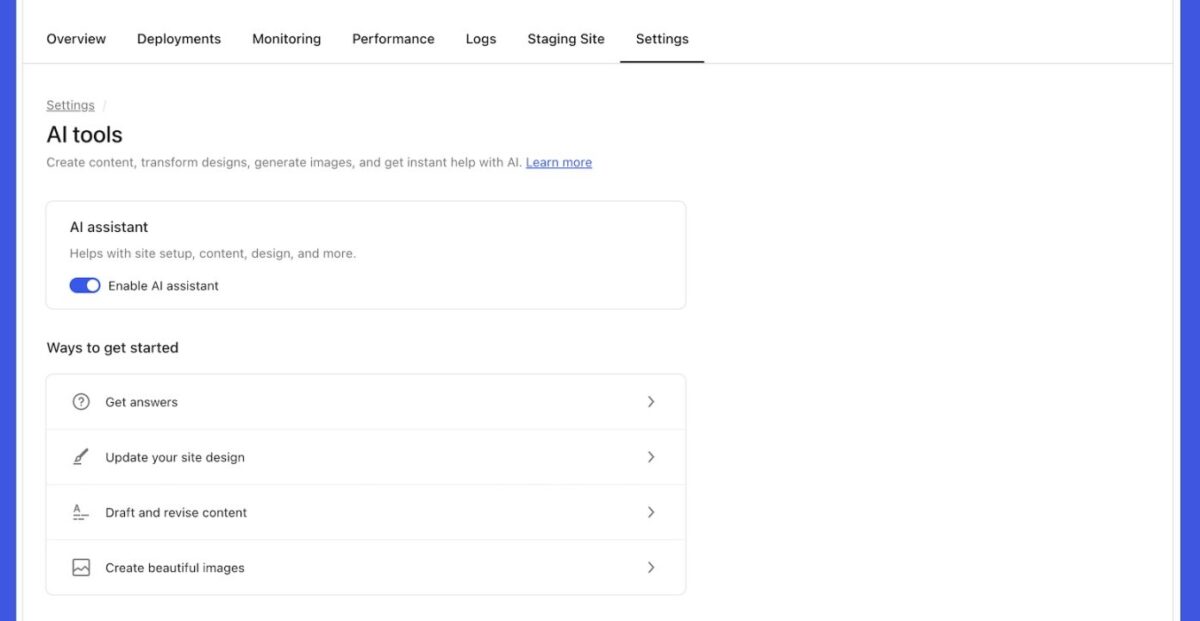This screenshot has height=621, width=1200.
Task: Click the arrow beside Create beautiful images
Action: click(x=651, y=567)
